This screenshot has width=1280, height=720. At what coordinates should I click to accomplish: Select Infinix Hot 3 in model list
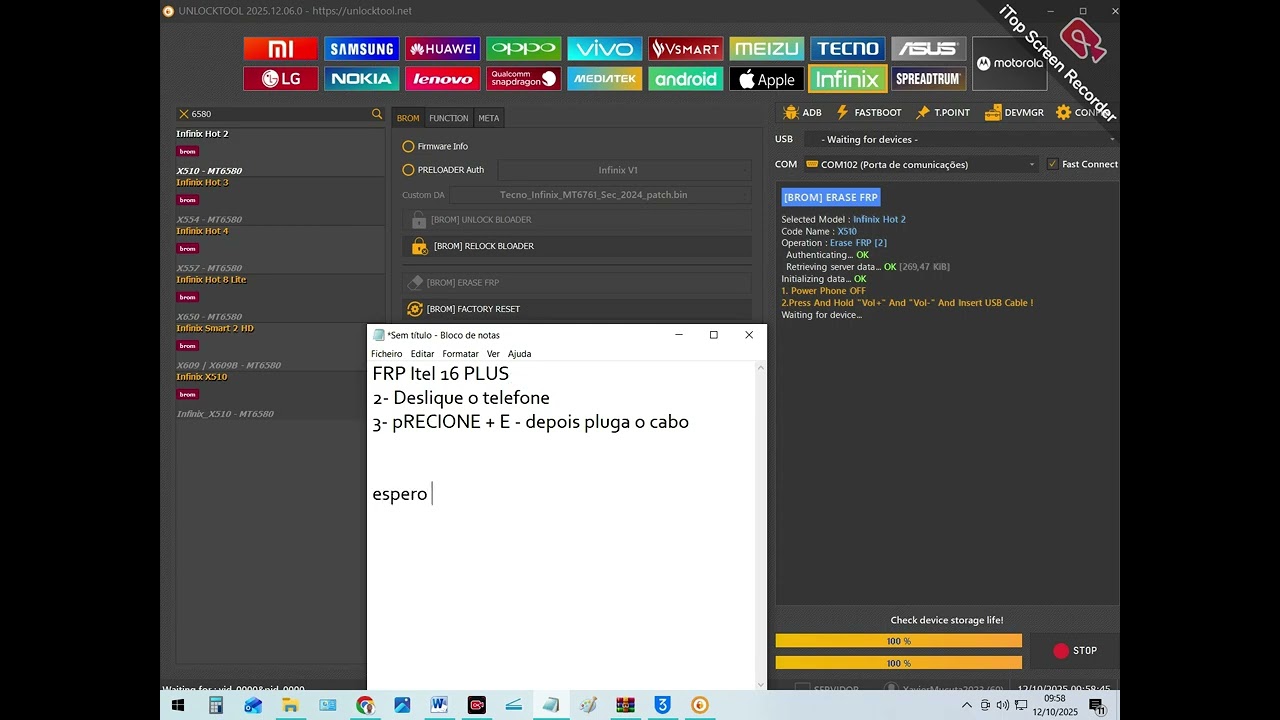tap(280, 201)
